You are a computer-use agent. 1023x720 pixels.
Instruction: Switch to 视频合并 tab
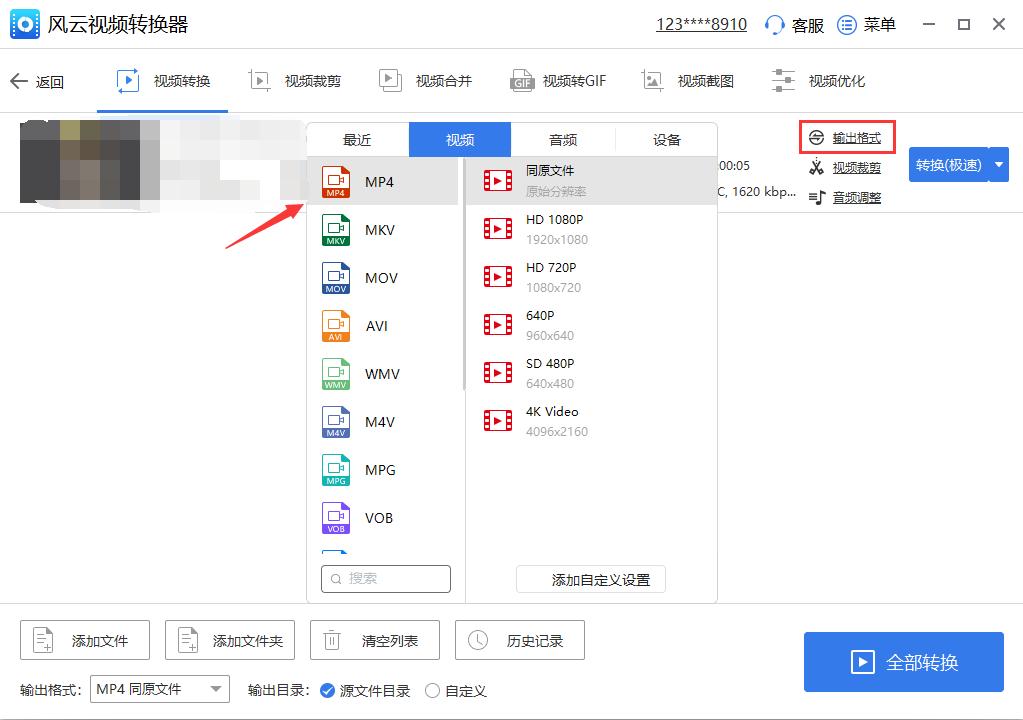(x=425, y=81)
